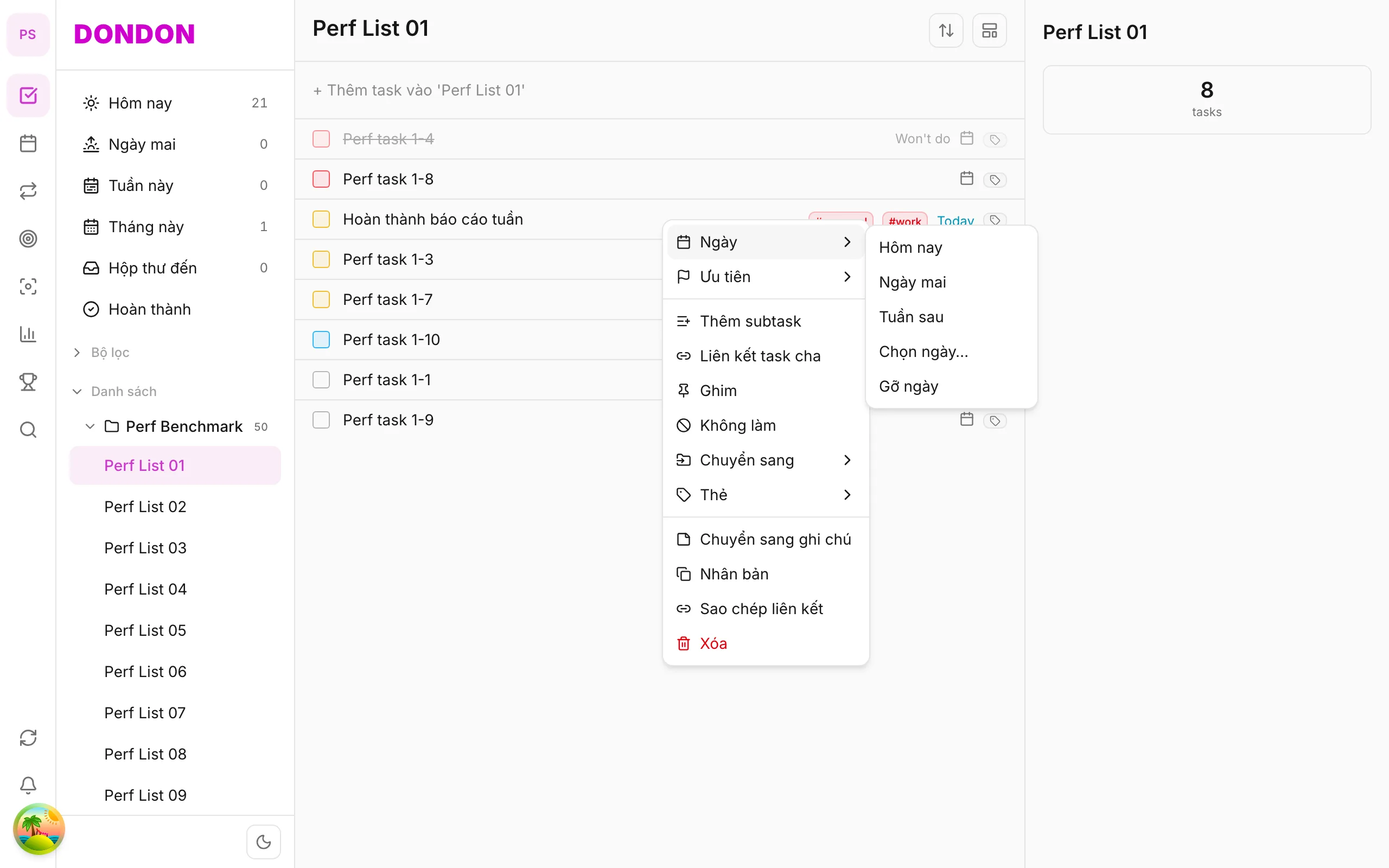Viewport: 1389px width, 868px height.
Task: Click the sort arrows button
Action: tap(946, 30)
